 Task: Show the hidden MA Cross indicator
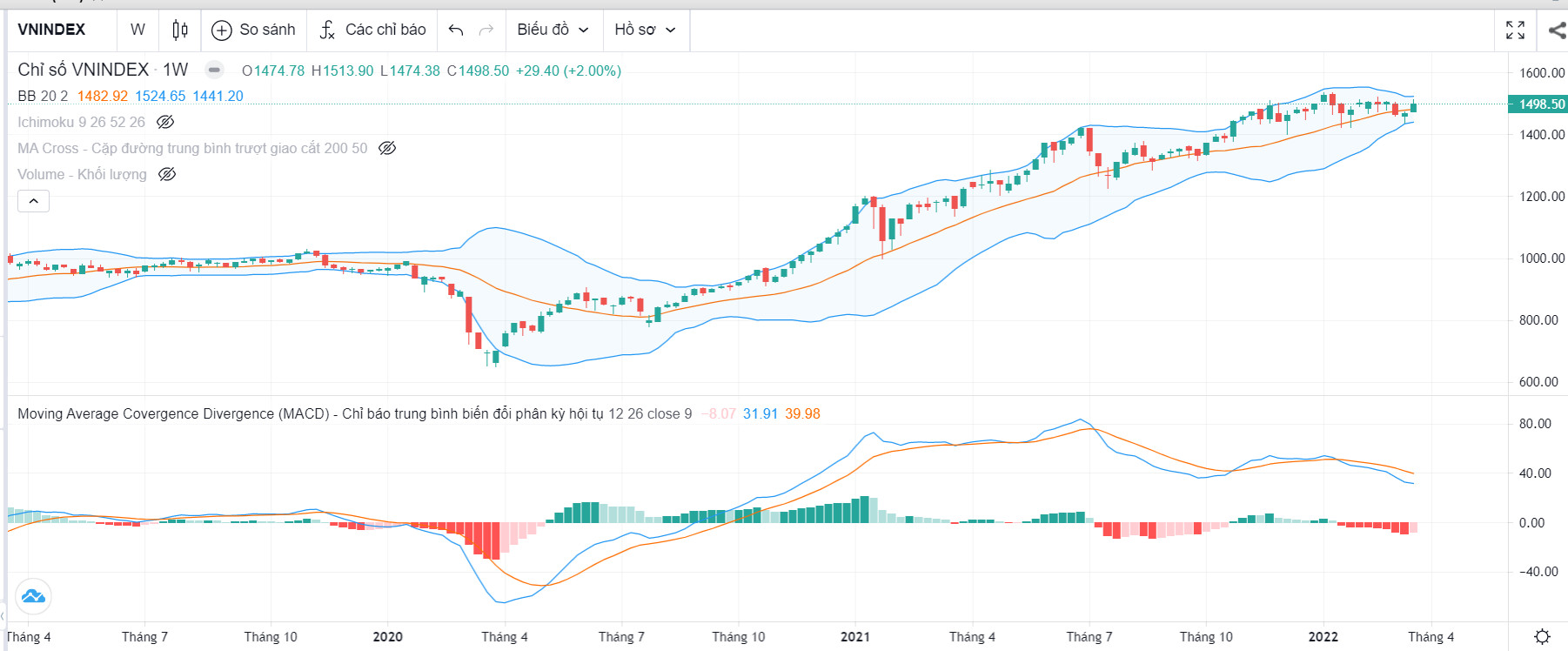click(387, 148)
